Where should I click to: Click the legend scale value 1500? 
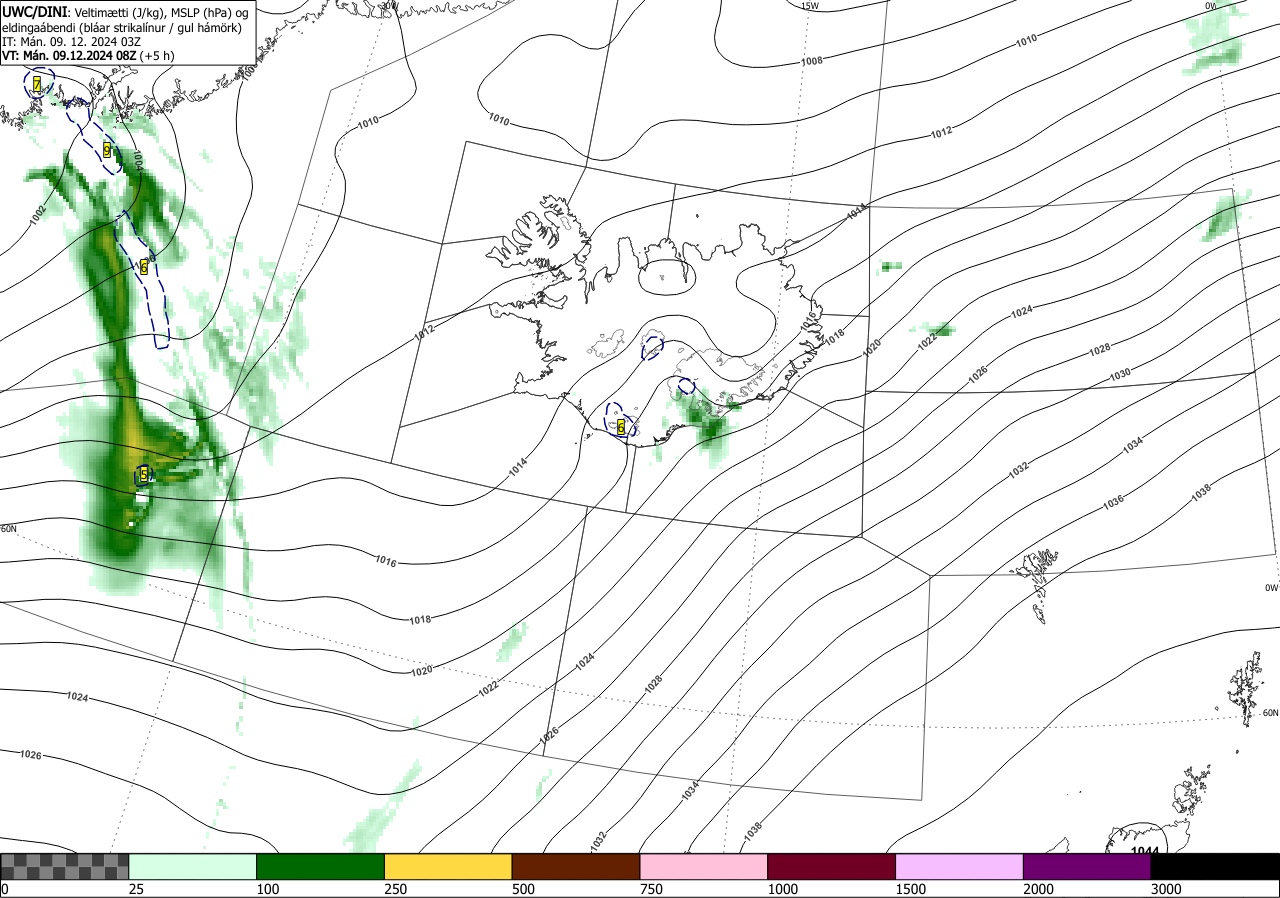pos(911,889)
